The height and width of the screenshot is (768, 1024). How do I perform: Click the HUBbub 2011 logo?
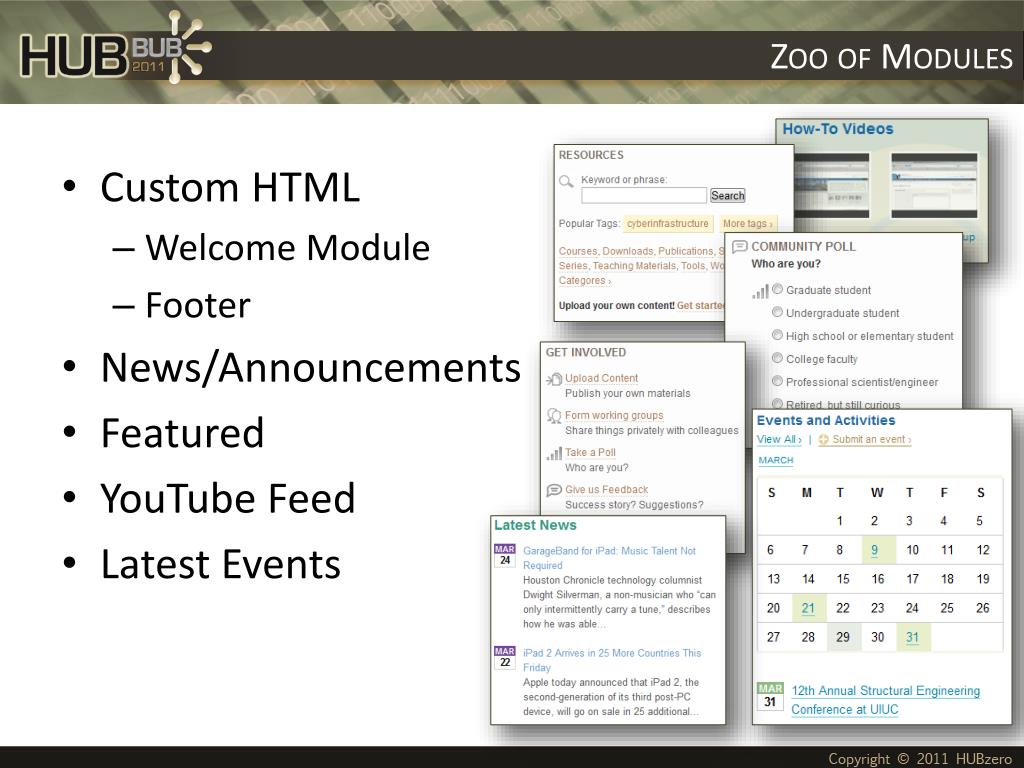click(115, 49)
